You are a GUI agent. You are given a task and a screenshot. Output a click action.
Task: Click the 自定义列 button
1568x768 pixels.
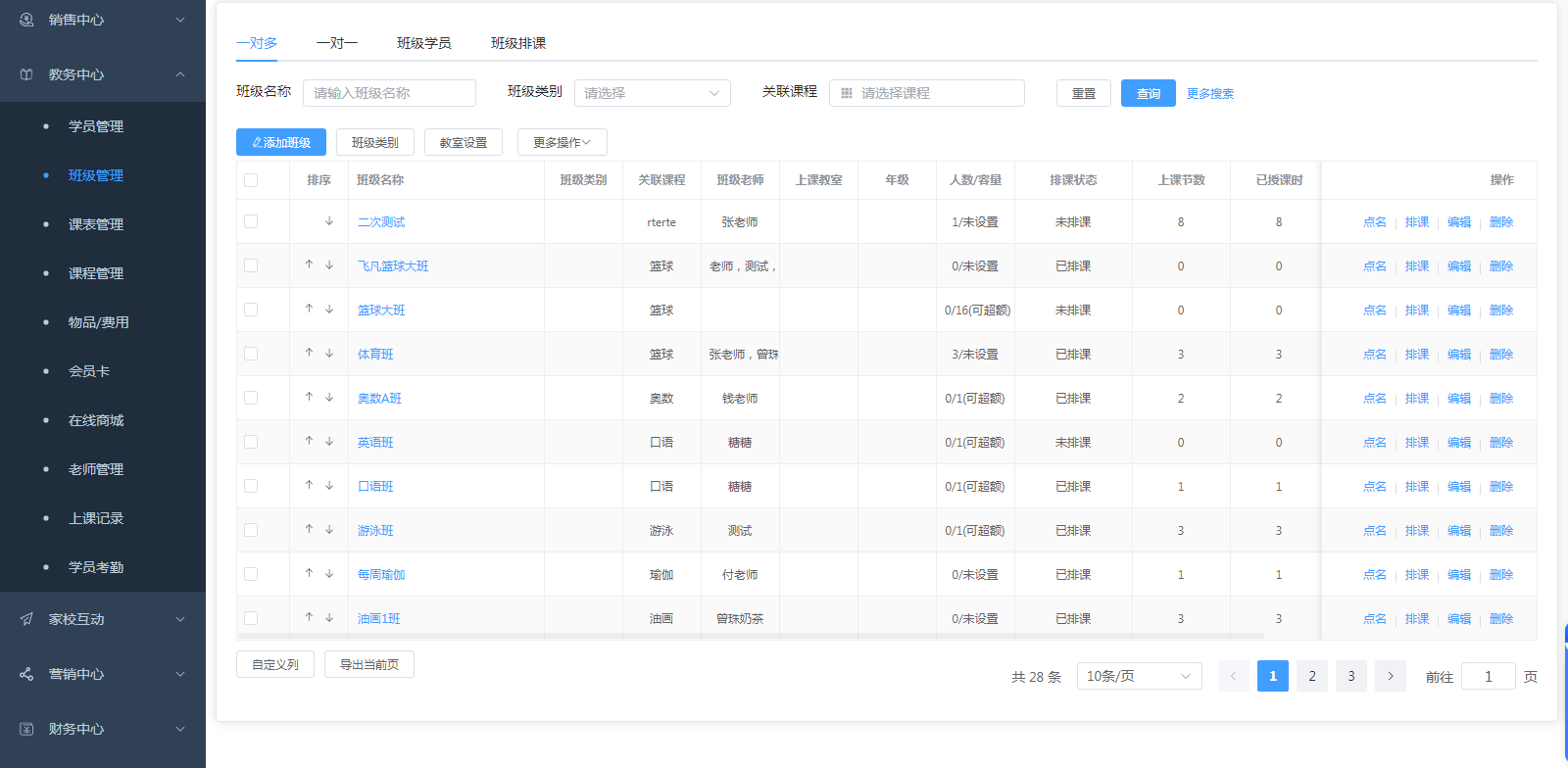pyautogui.click(x=275, y=664)
